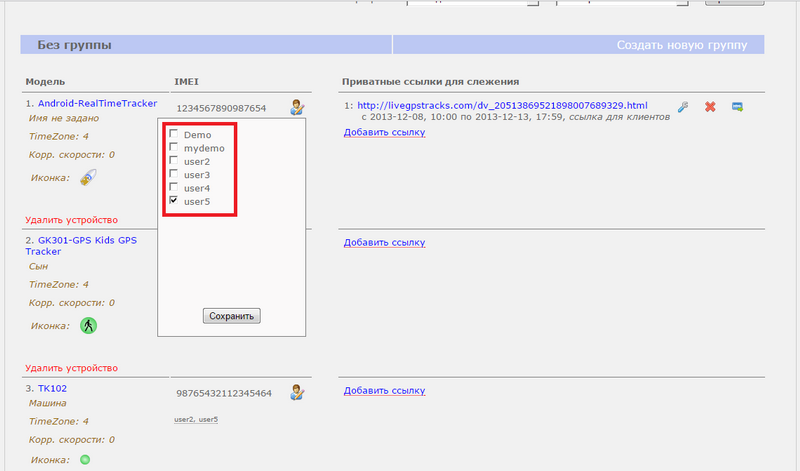Open user assignment icon for Android-RealTimeTracker
This screenshot has height=471, width=800.
click(x=297, y=107)
